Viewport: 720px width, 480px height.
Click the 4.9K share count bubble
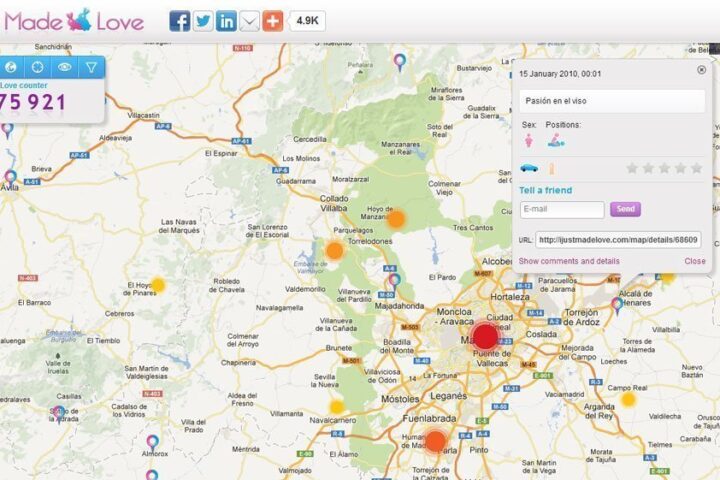coord(307,21)
